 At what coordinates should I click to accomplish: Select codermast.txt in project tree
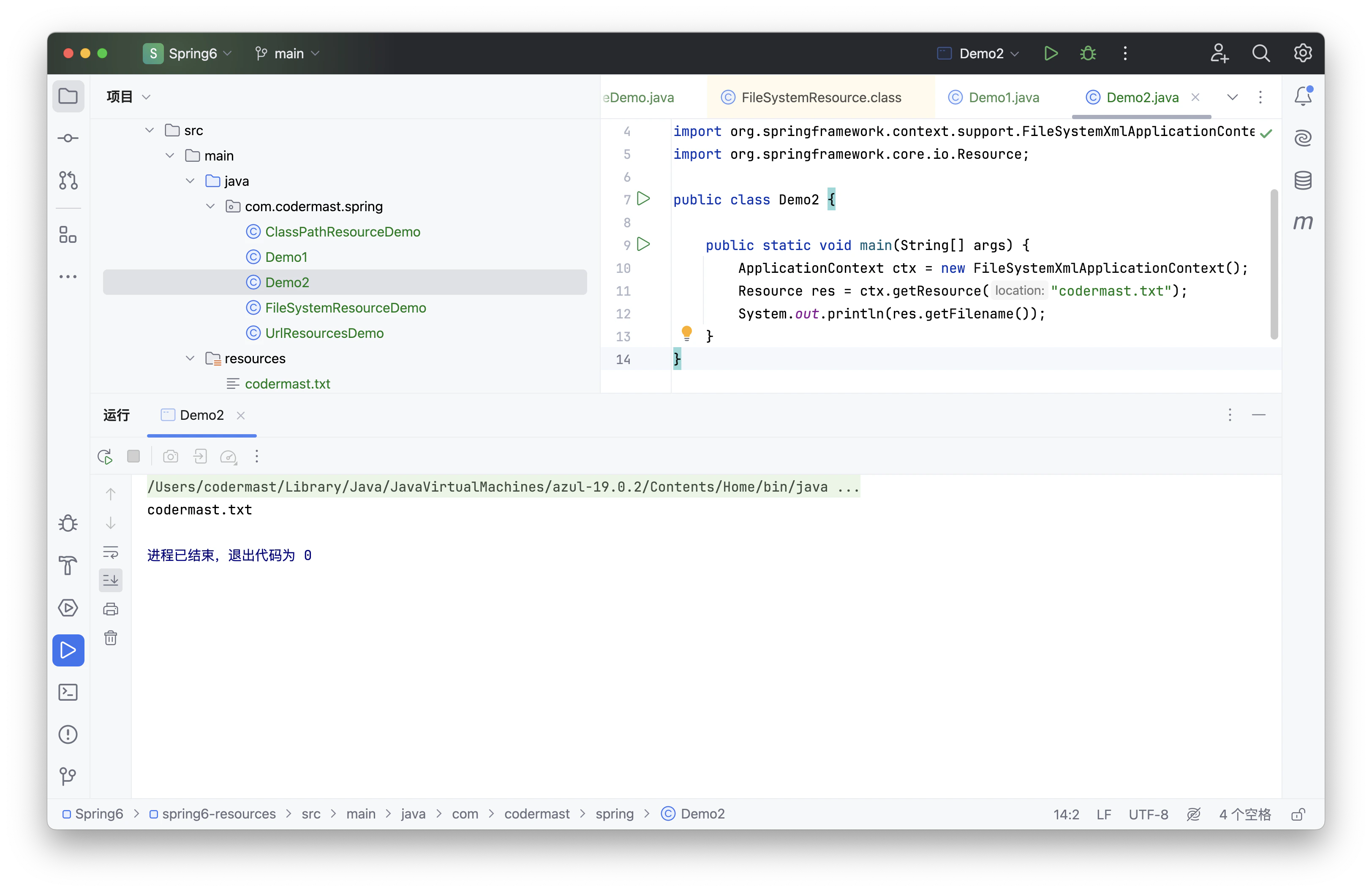(x=287, y=384)
